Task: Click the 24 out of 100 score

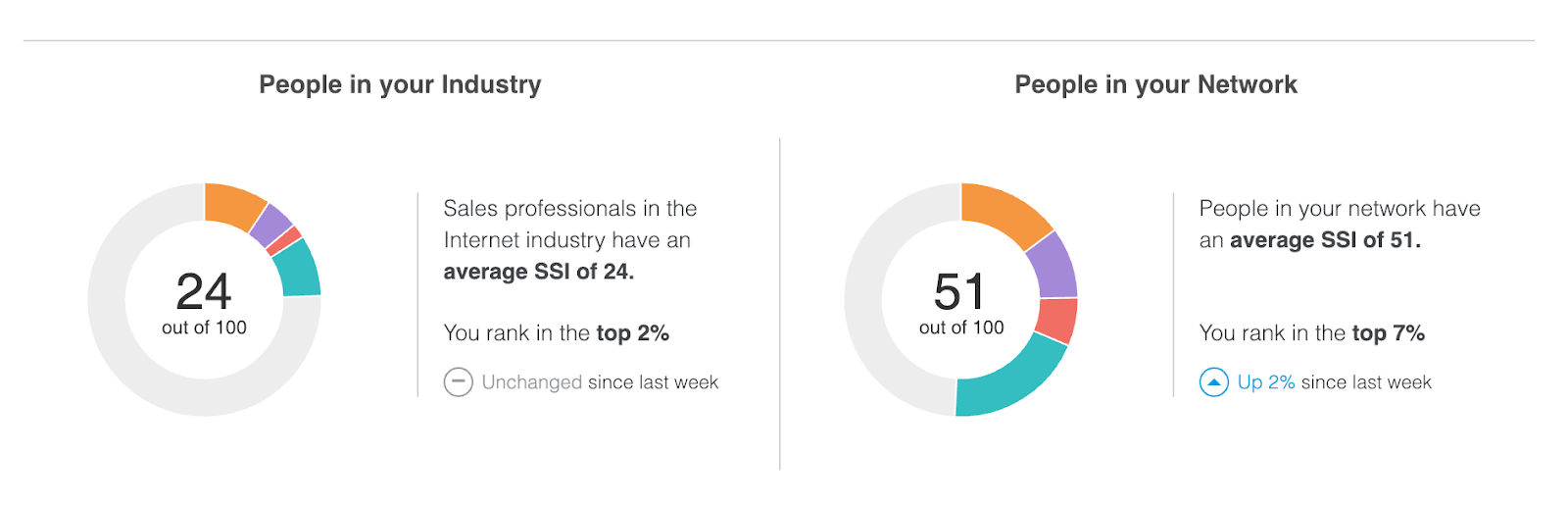Action: click(204, 303)
